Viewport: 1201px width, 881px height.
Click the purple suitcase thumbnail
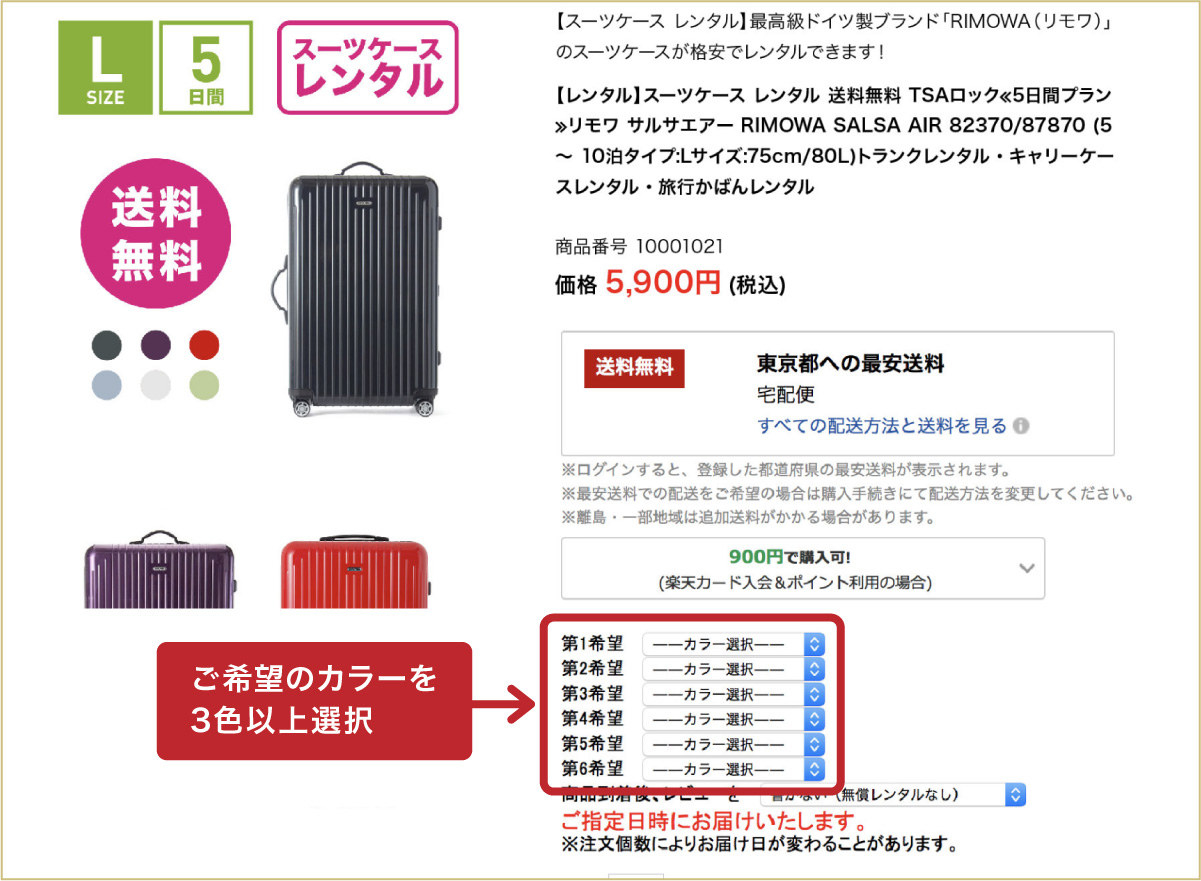point(156,569)
